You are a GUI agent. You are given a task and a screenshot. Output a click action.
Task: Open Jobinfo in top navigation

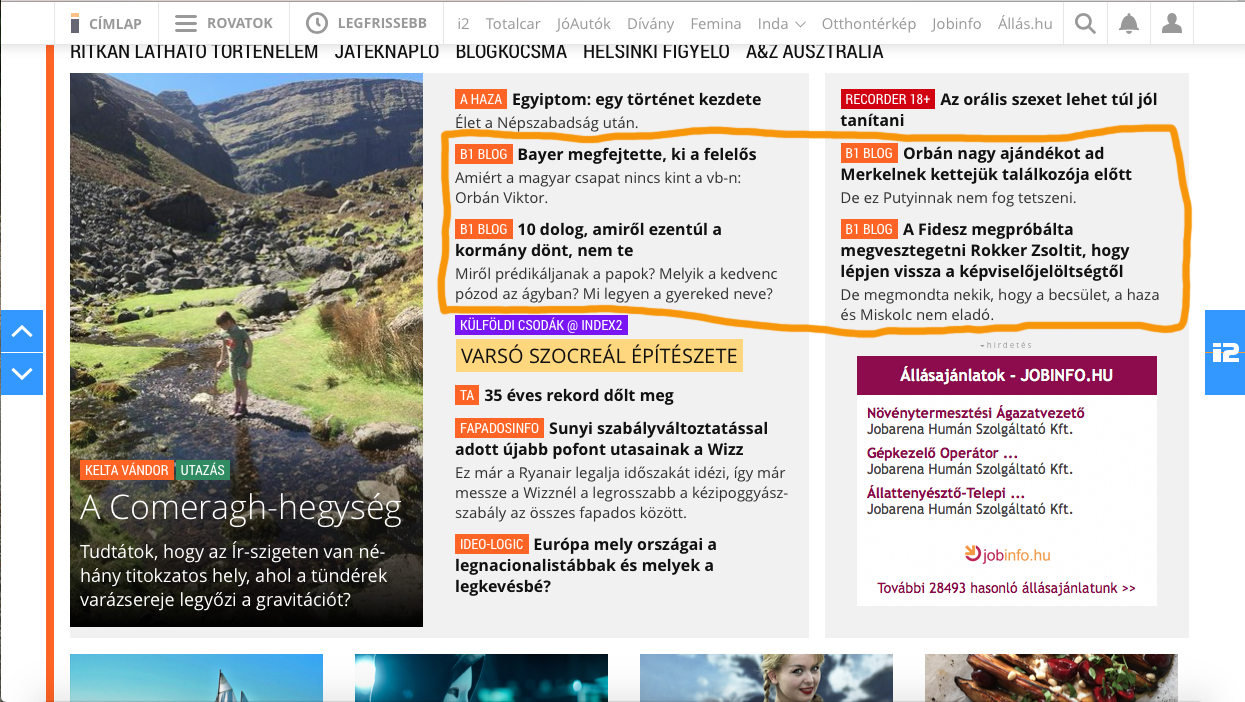pyautogui.click(x=957, y=23)
